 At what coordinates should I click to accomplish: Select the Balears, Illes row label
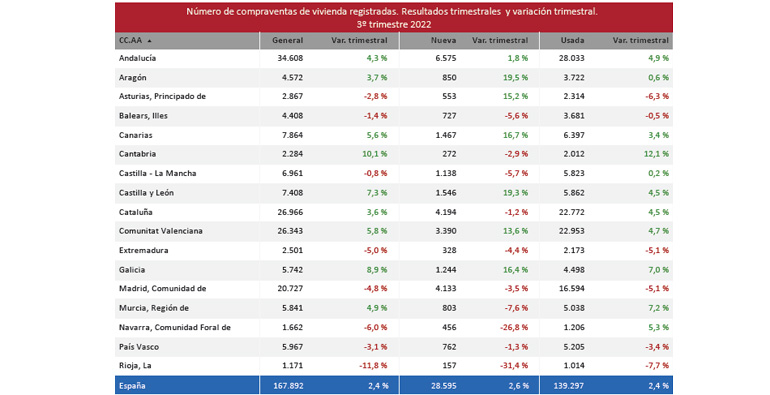(143, 116)
